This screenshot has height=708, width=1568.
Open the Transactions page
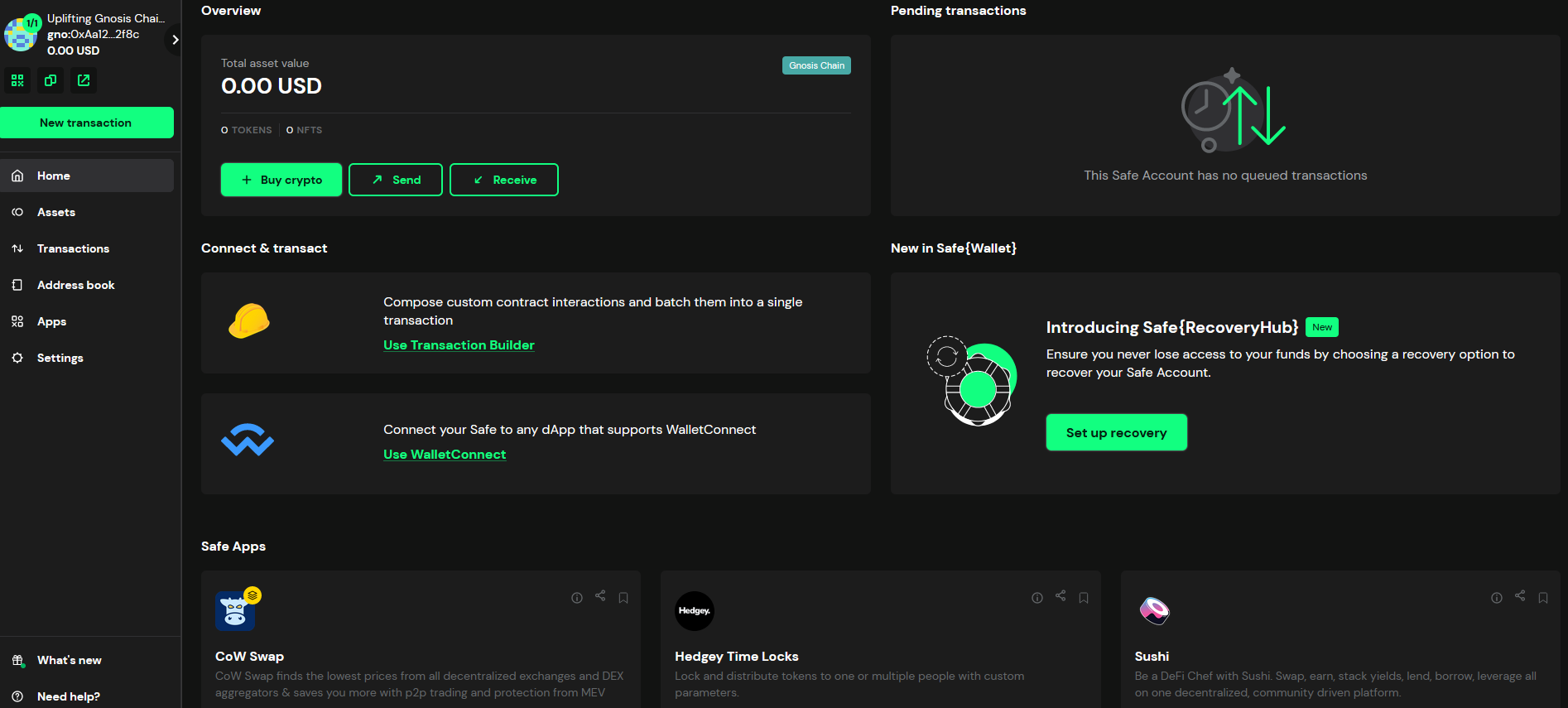87,248
